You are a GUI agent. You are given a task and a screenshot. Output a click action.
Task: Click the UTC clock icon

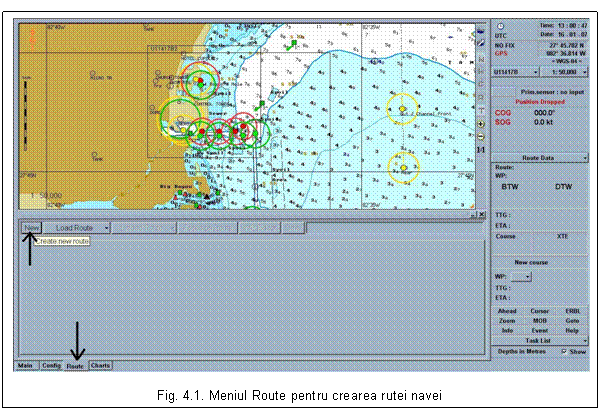coord(501,25)
